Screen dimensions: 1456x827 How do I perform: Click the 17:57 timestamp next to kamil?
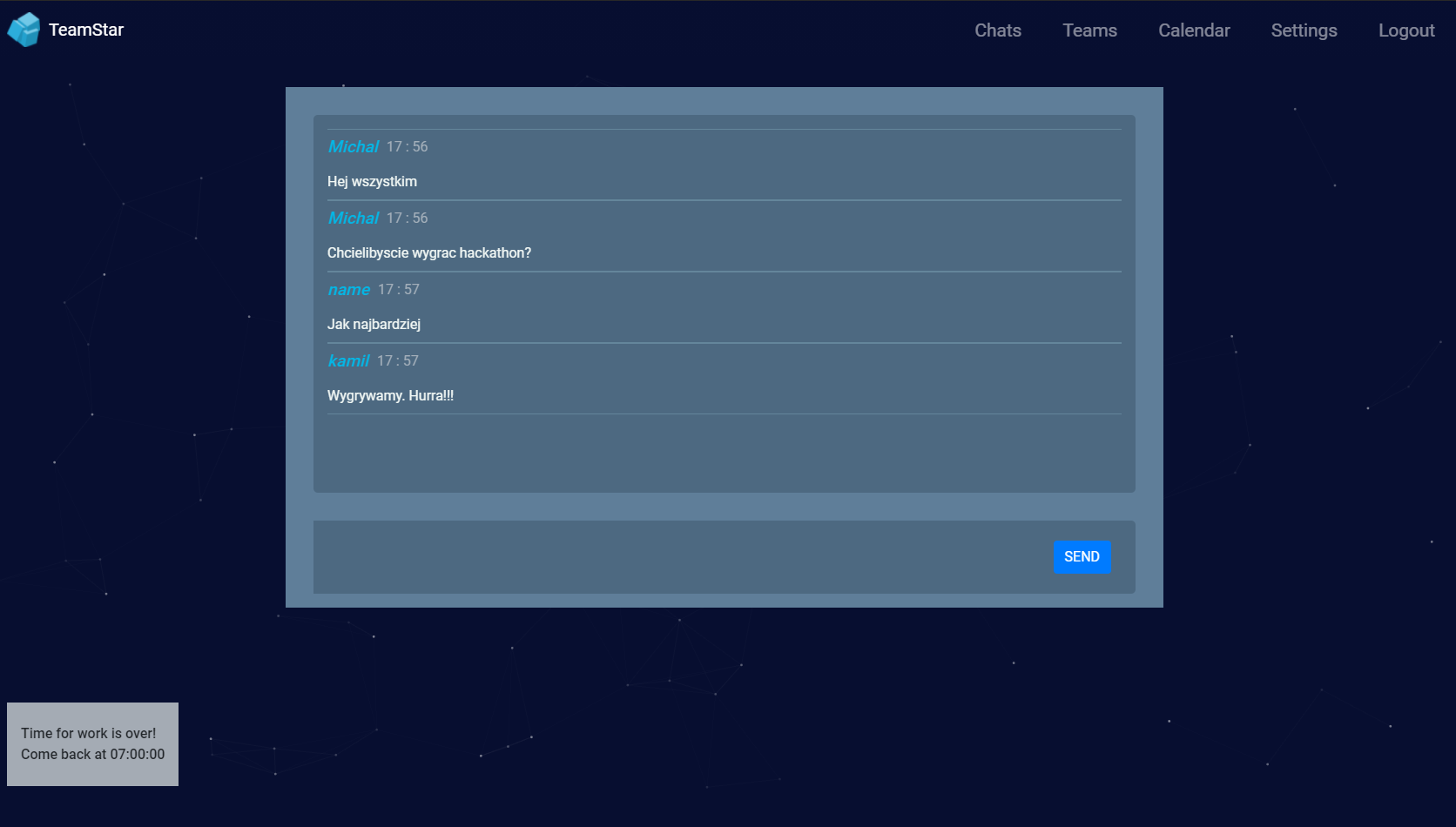point(398,360)
